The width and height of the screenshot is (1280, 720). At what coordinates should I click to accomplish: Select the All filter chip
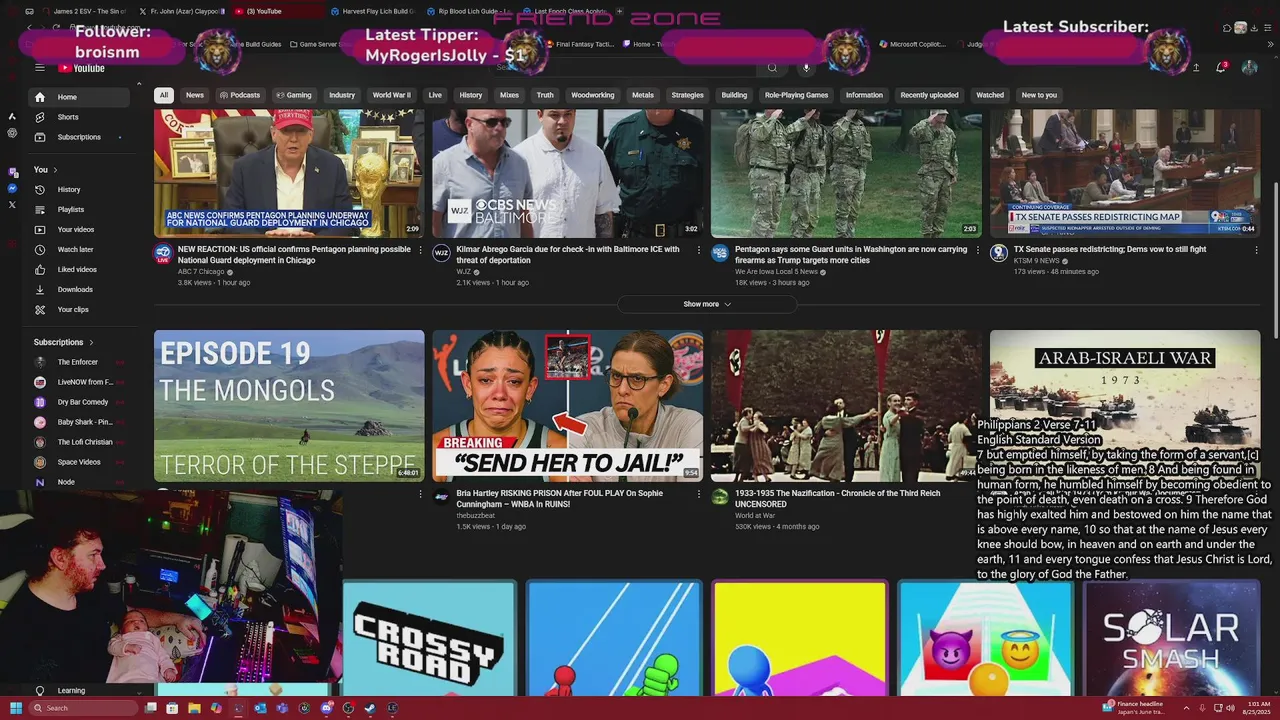point(164,95)
